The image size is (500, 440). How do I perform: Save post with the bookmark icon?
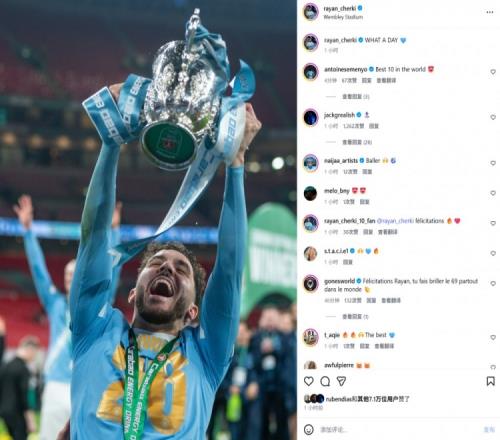(490, 381)
